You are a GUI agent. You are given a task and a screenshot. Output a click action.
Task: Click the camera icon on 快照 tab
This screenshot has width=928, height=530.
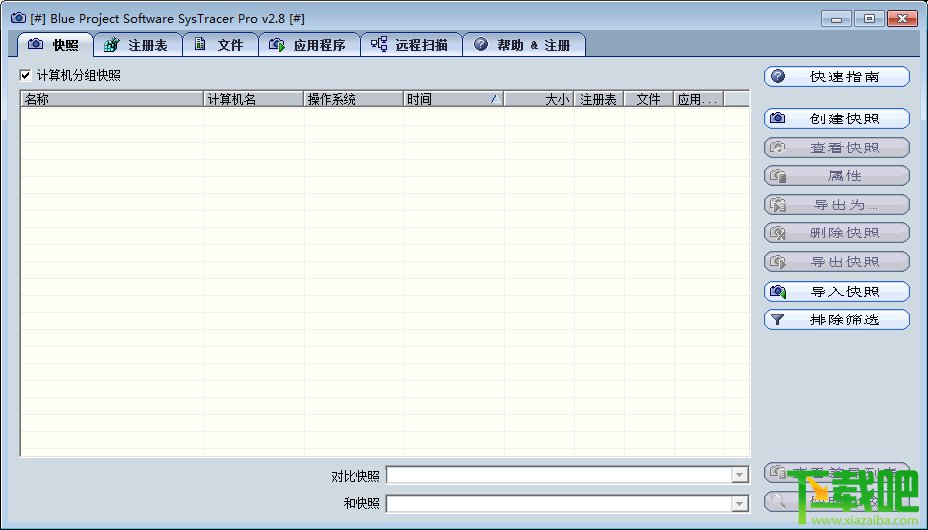(x=36, y=44)
